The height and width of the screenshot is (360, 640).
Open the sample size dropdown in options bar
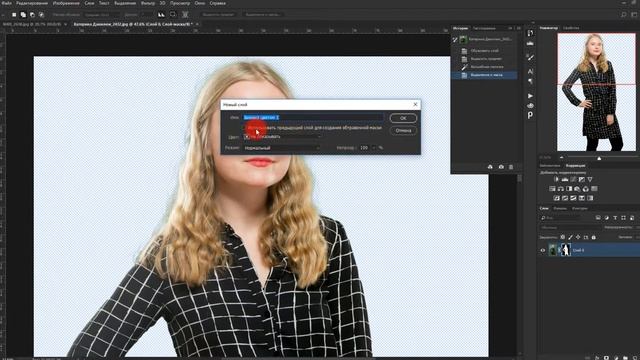[102, 15]
